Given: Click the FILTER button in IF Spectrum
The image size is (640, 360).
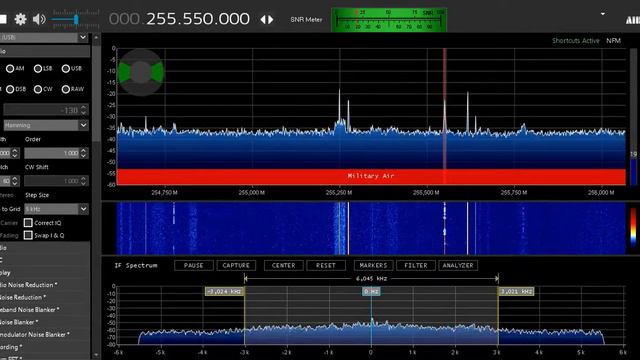Looking at the screenshot, I should click(416, 265).
